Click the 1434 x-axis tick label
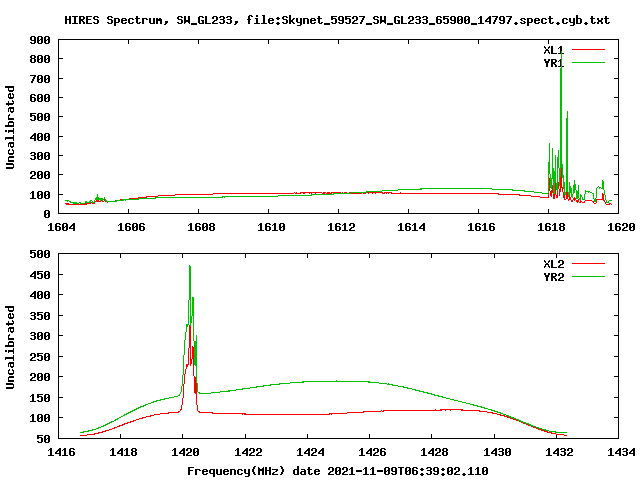This screenshot has width=640, height=480. click(x=621, y=452)
